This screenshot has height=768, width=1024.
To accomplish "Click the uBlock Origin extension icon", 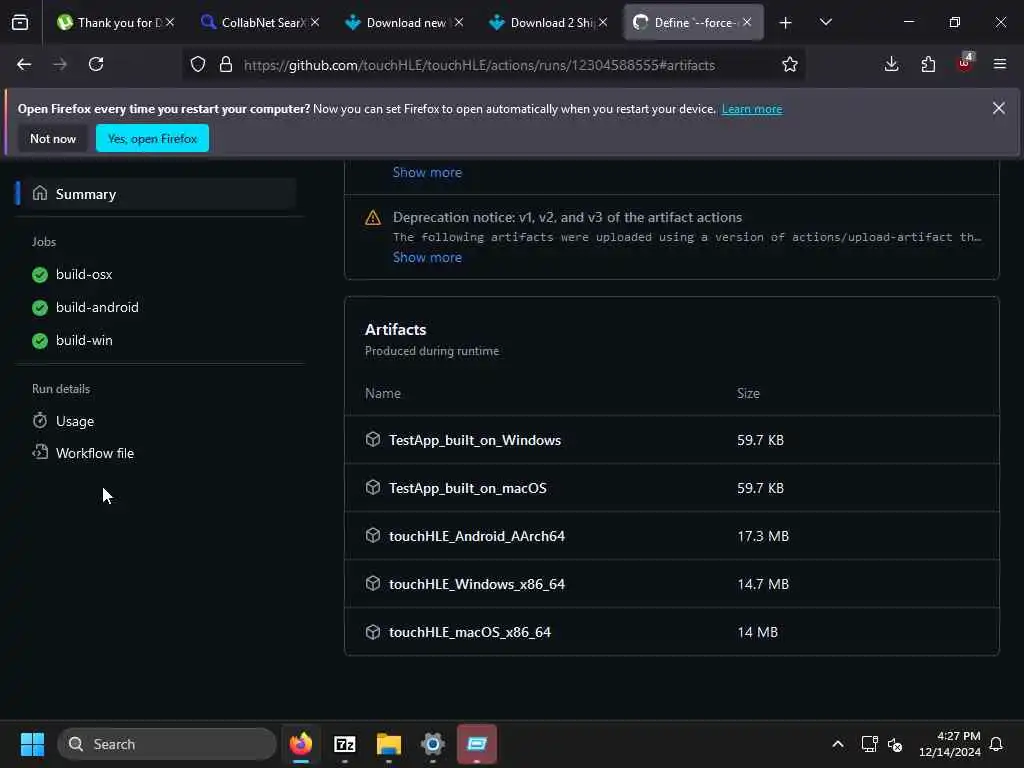I will pyautogui.click(x=965, y=63).
